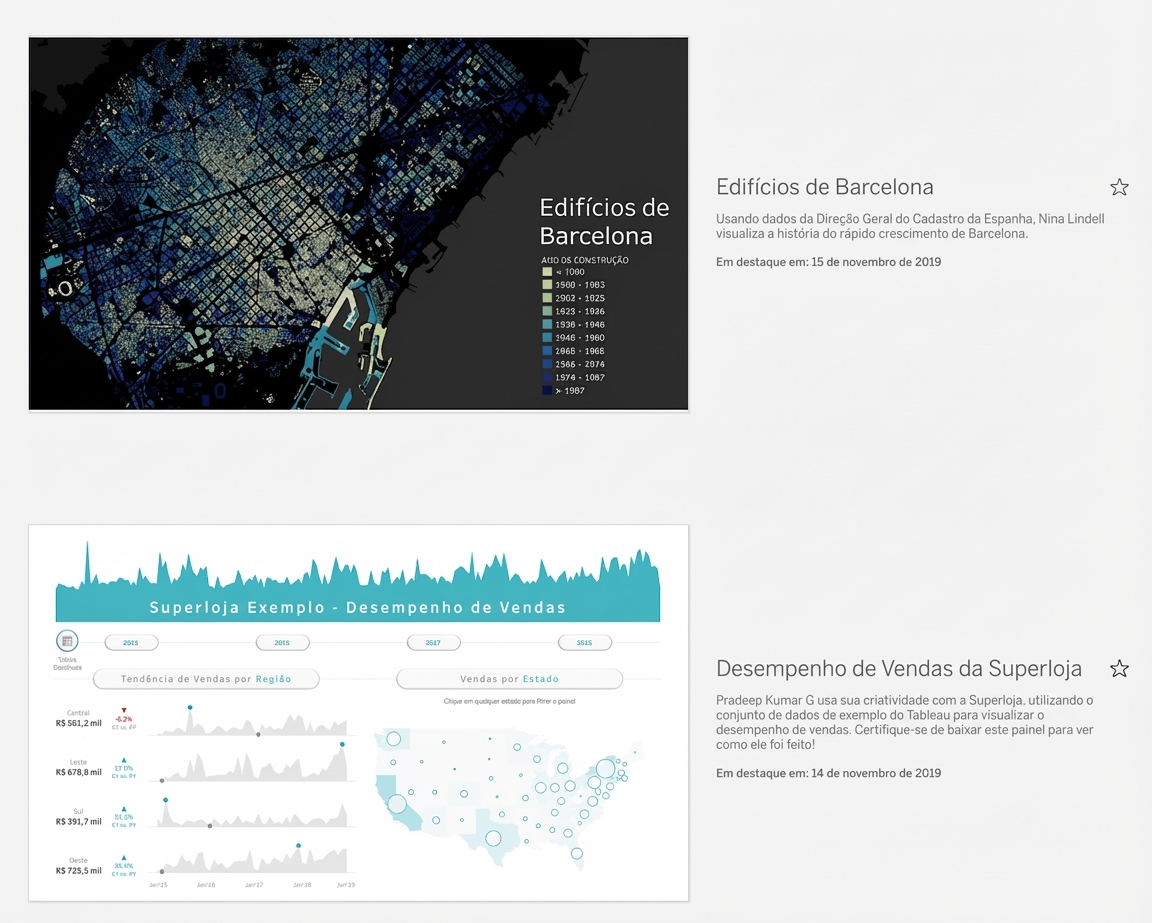Click the teal increase arrow for Leste region
The height and width of the screenshot is (923, 1152).
(123, 758)
